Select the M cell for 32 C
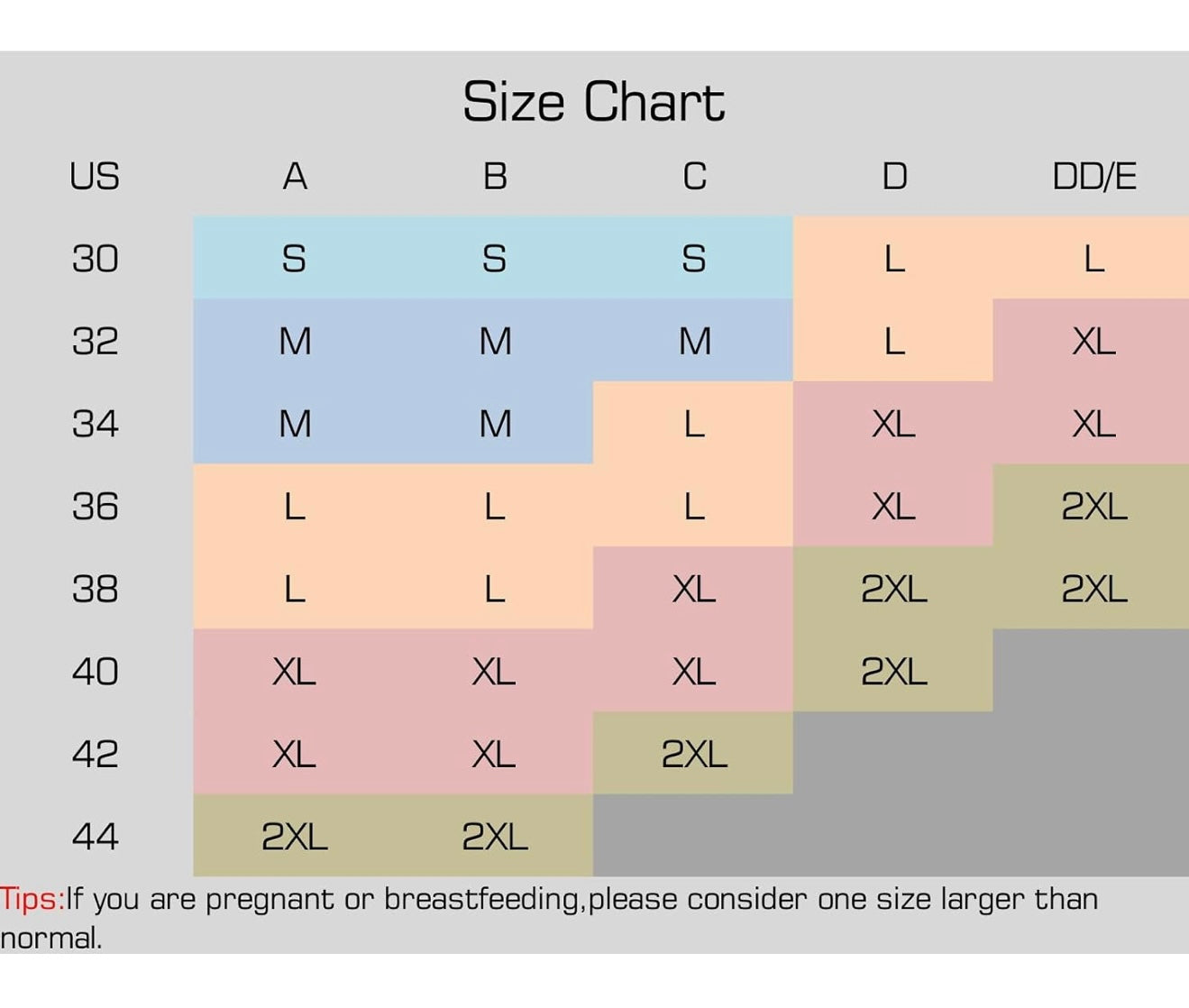 tap(694, 342)
